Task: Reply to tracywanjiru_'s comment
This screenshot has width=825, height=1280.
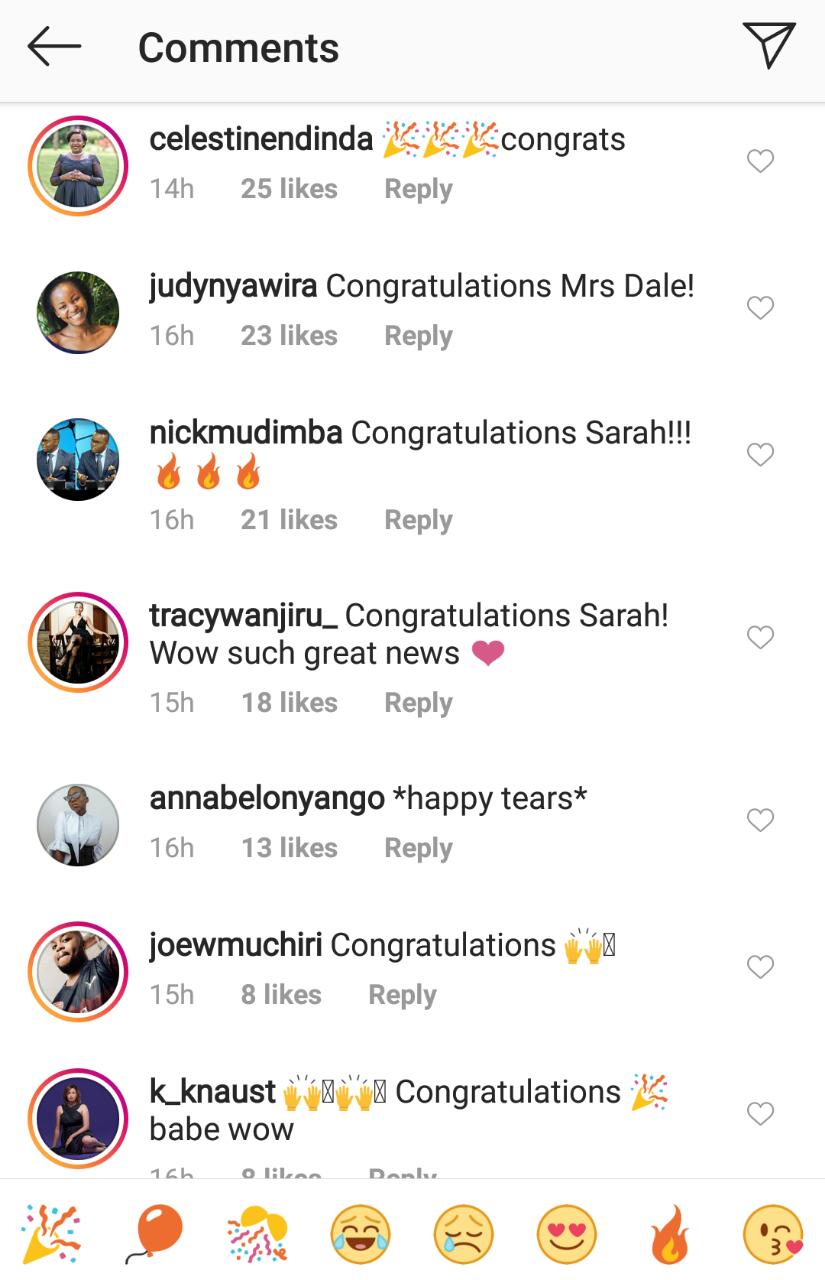Action: click(x=418, y=703)
